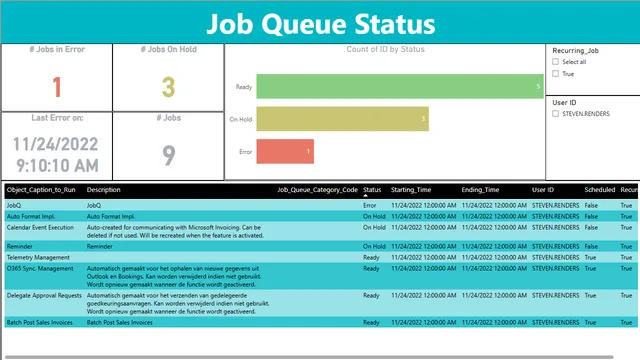Click the Ready axis label in chart
The image size is (640, 360).
[244, 87]
